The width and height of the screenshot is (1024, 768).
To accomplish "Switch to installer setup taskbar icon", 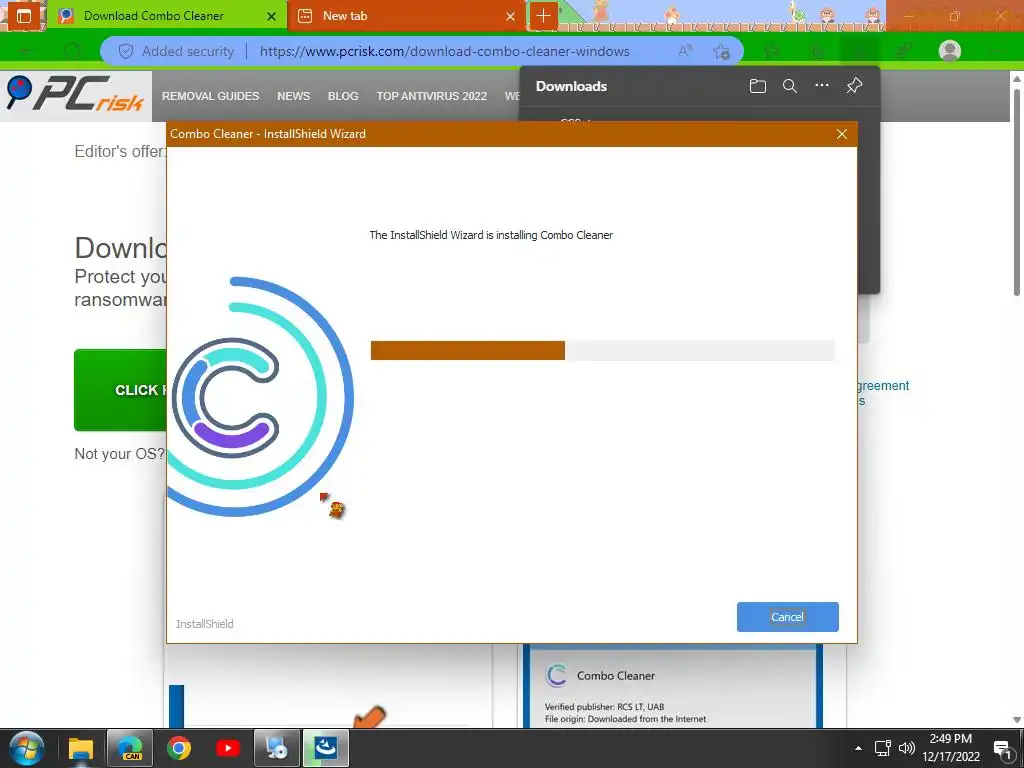I will (x=277, y=748).
